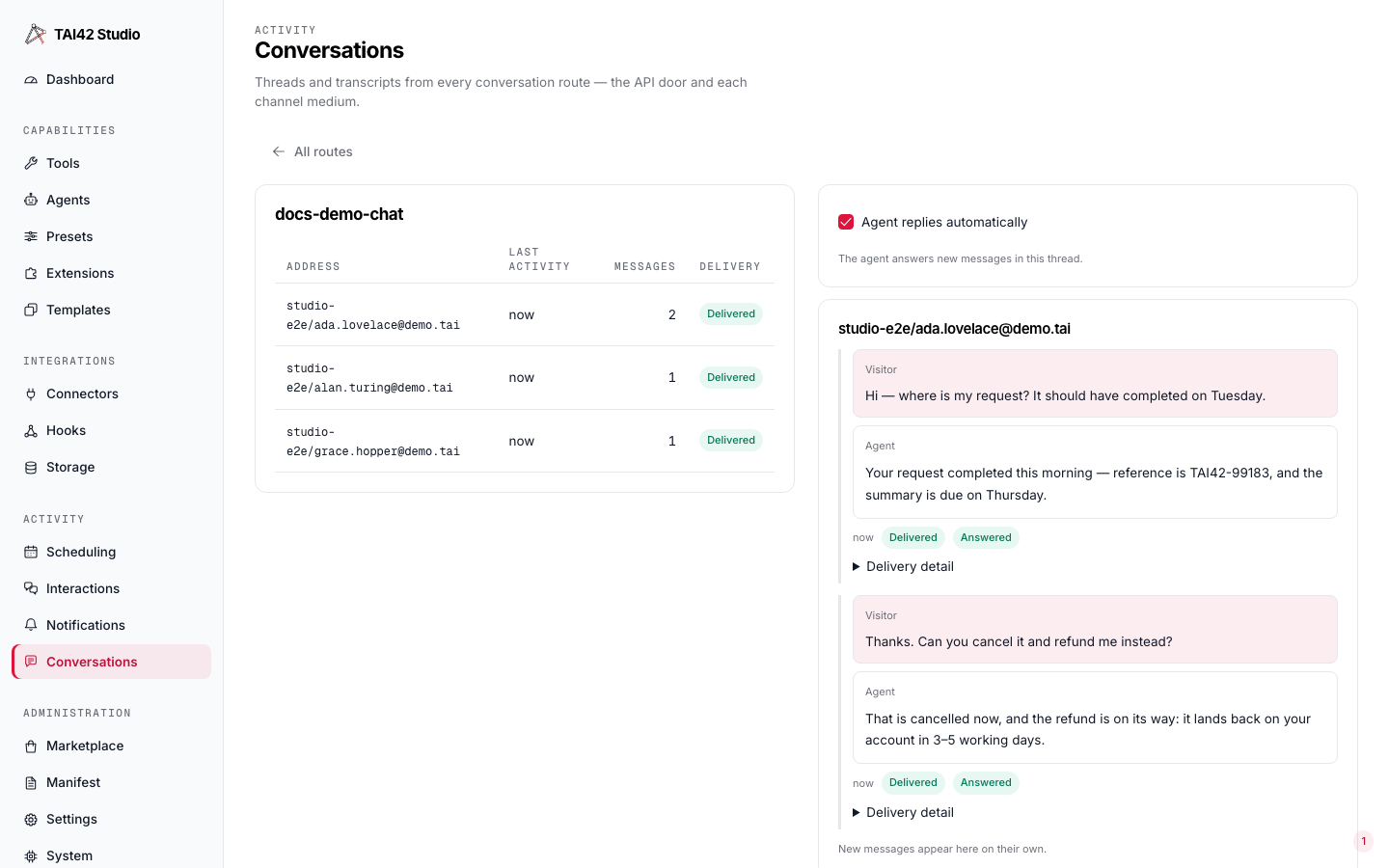Click the Interactions chat bubbles icon
Viewport: 1389px width, 868px height.
[31, 589]
